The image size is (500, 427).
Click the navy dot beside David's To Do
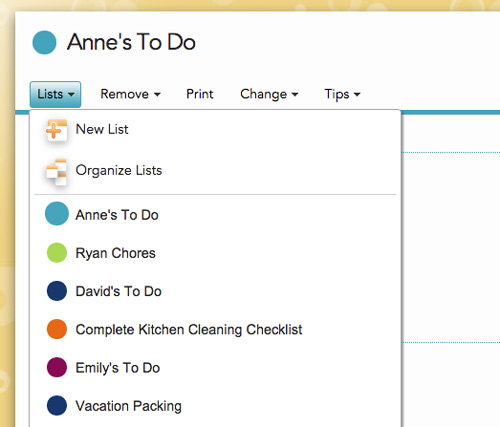tap(57, 291)
